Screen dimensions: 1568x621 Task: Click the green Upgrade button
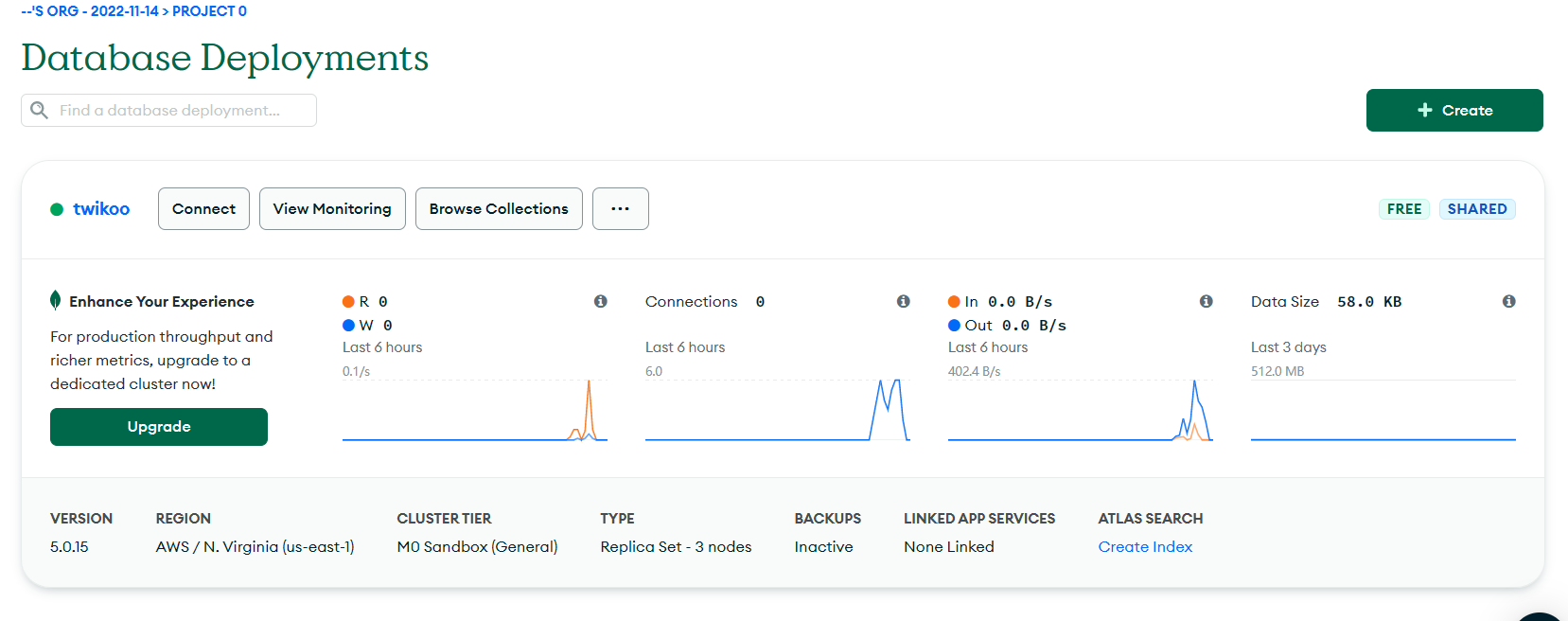159,427
